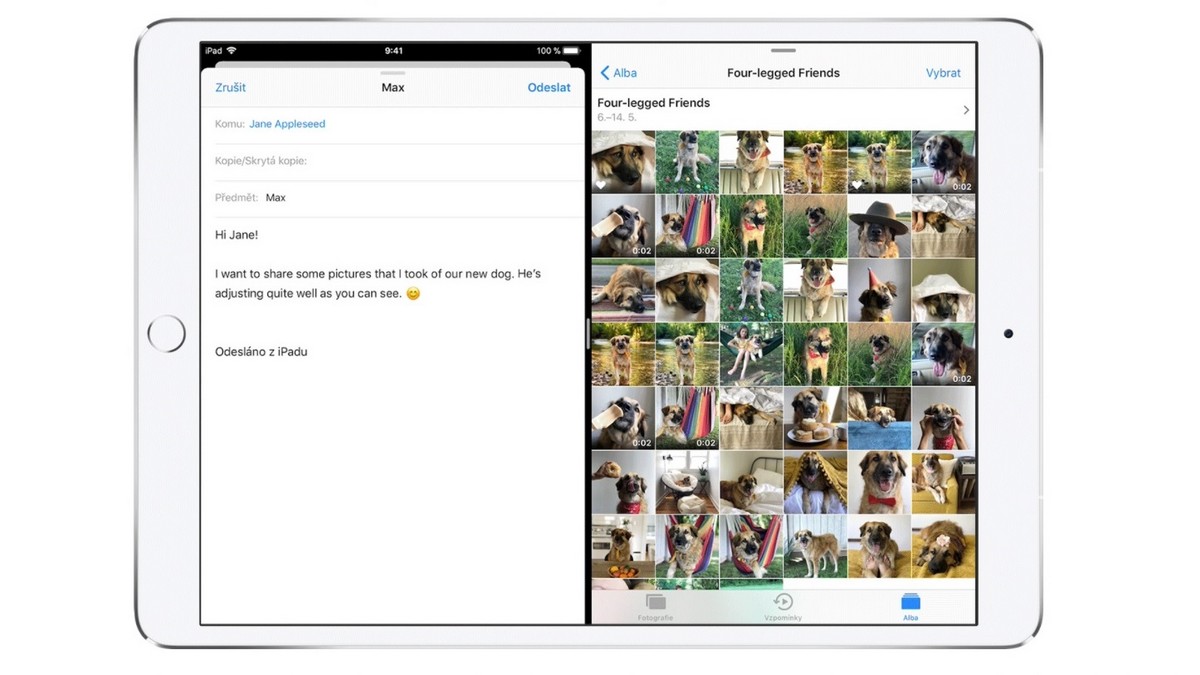The width and height of the screenshot is (1200, 675).
Task: Click the 'Odesláno z iPadu' signature
Action: coord(261,352)
